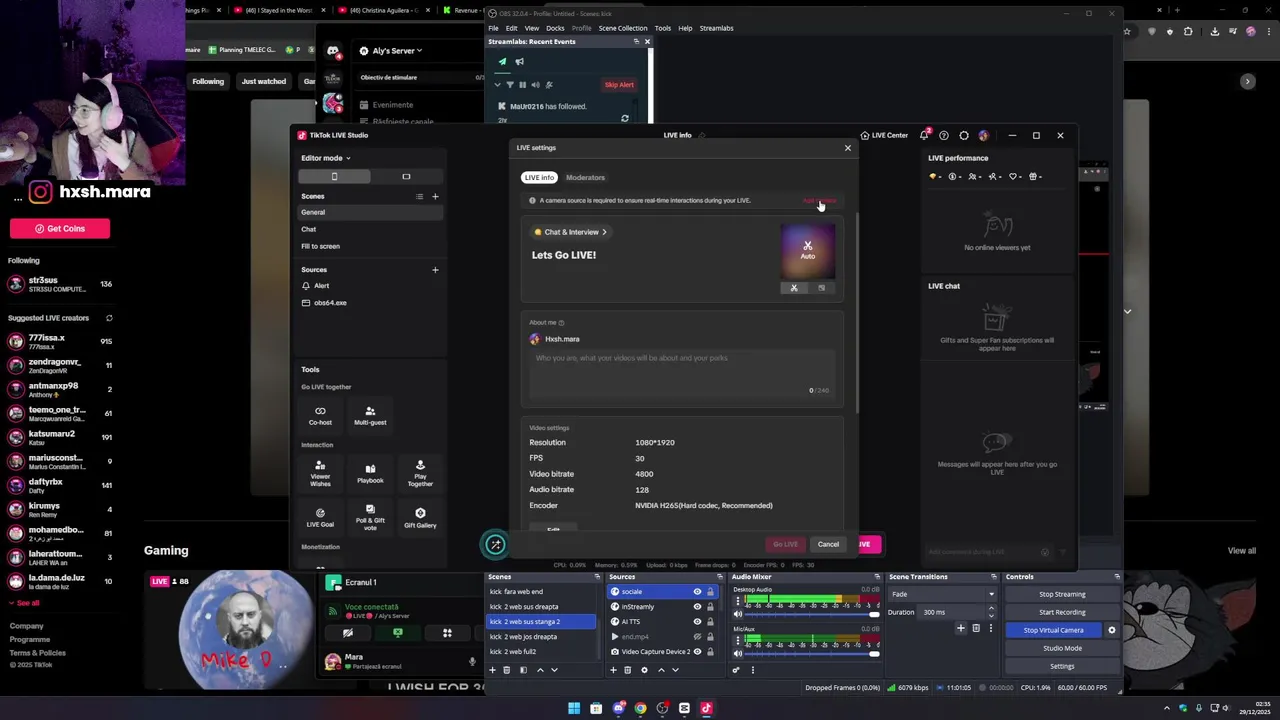Screen dimensions: 1280x720
Task: Click the magic wand floating button
Action: [x=495, y=544]
